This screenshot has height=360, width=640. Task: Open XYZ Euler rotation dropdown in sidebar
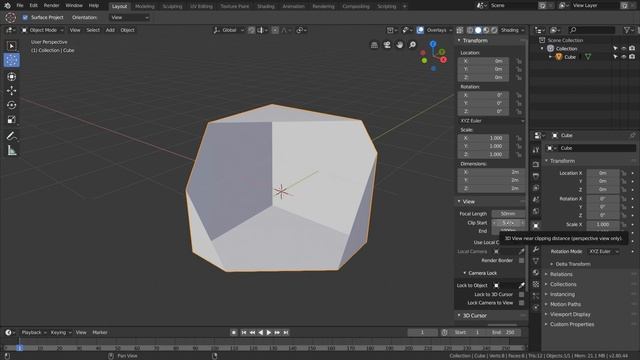492,121
